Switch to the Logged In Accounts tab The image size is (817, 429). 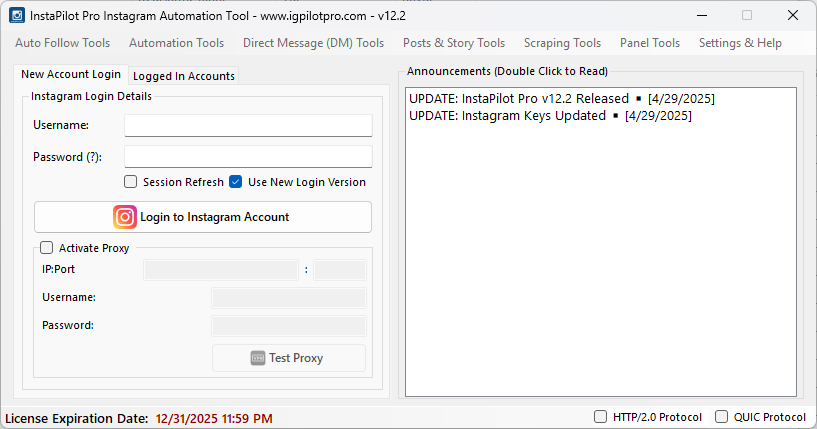[184, 76]
